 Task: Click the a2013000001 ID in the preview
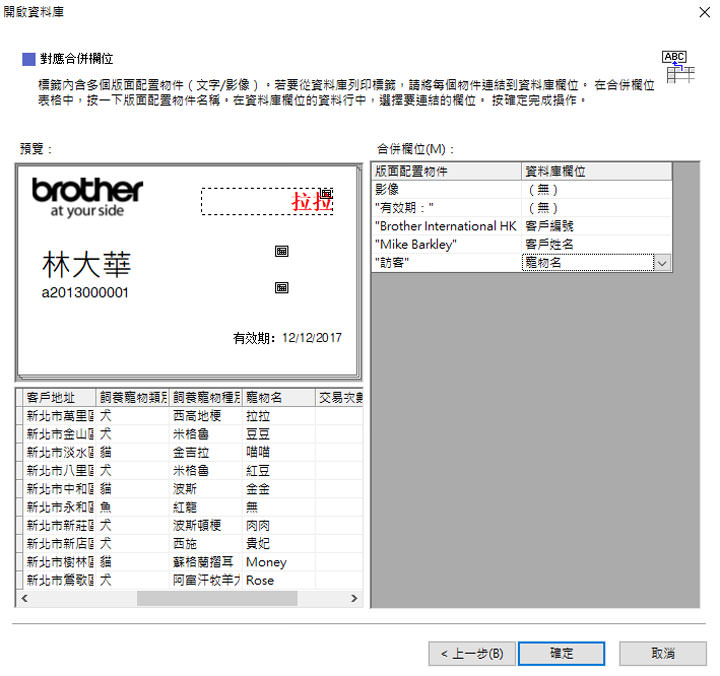pos(85,293)
